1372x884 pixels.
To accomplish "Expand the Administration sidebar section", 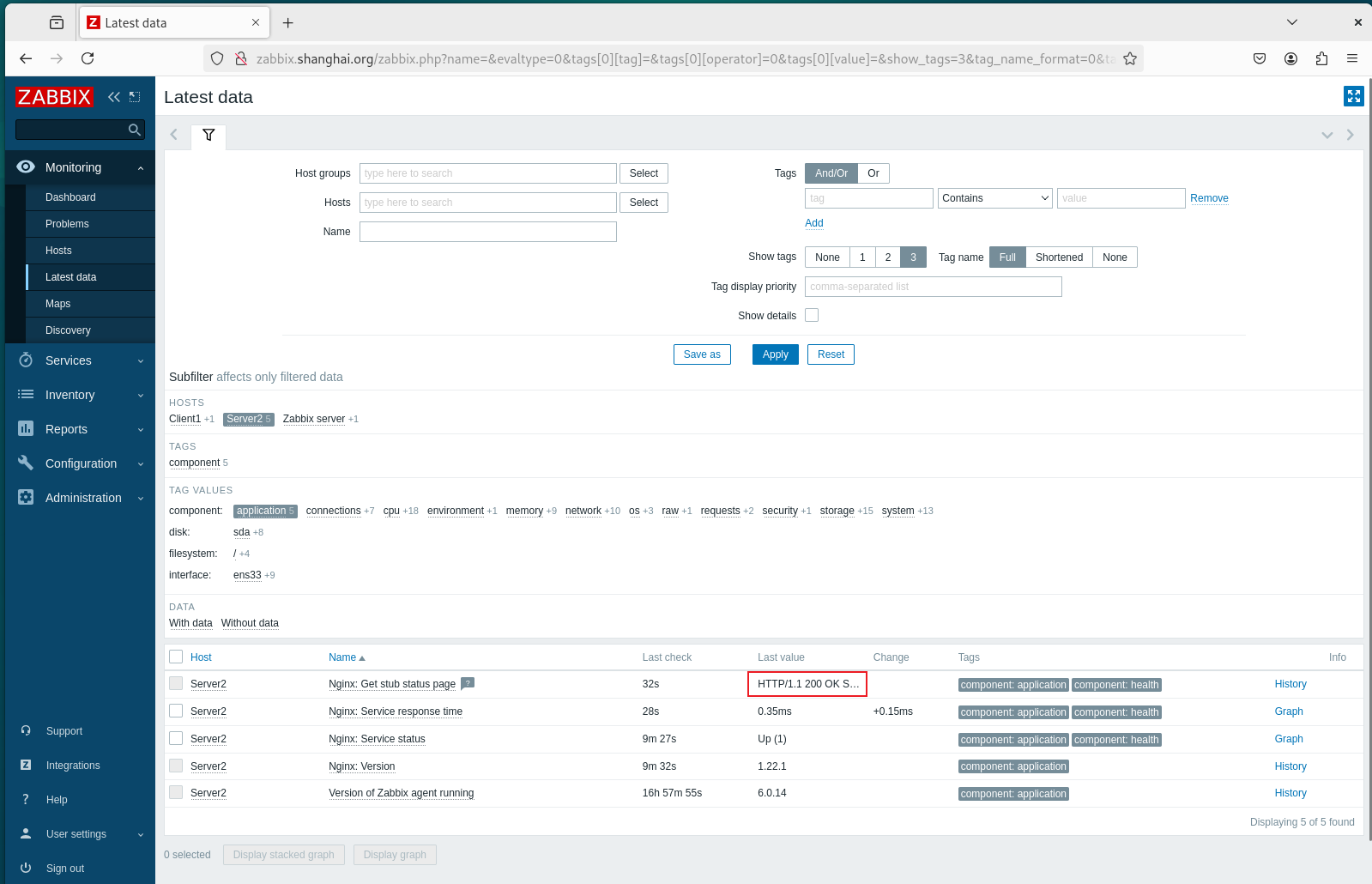I will pos(80,498).
